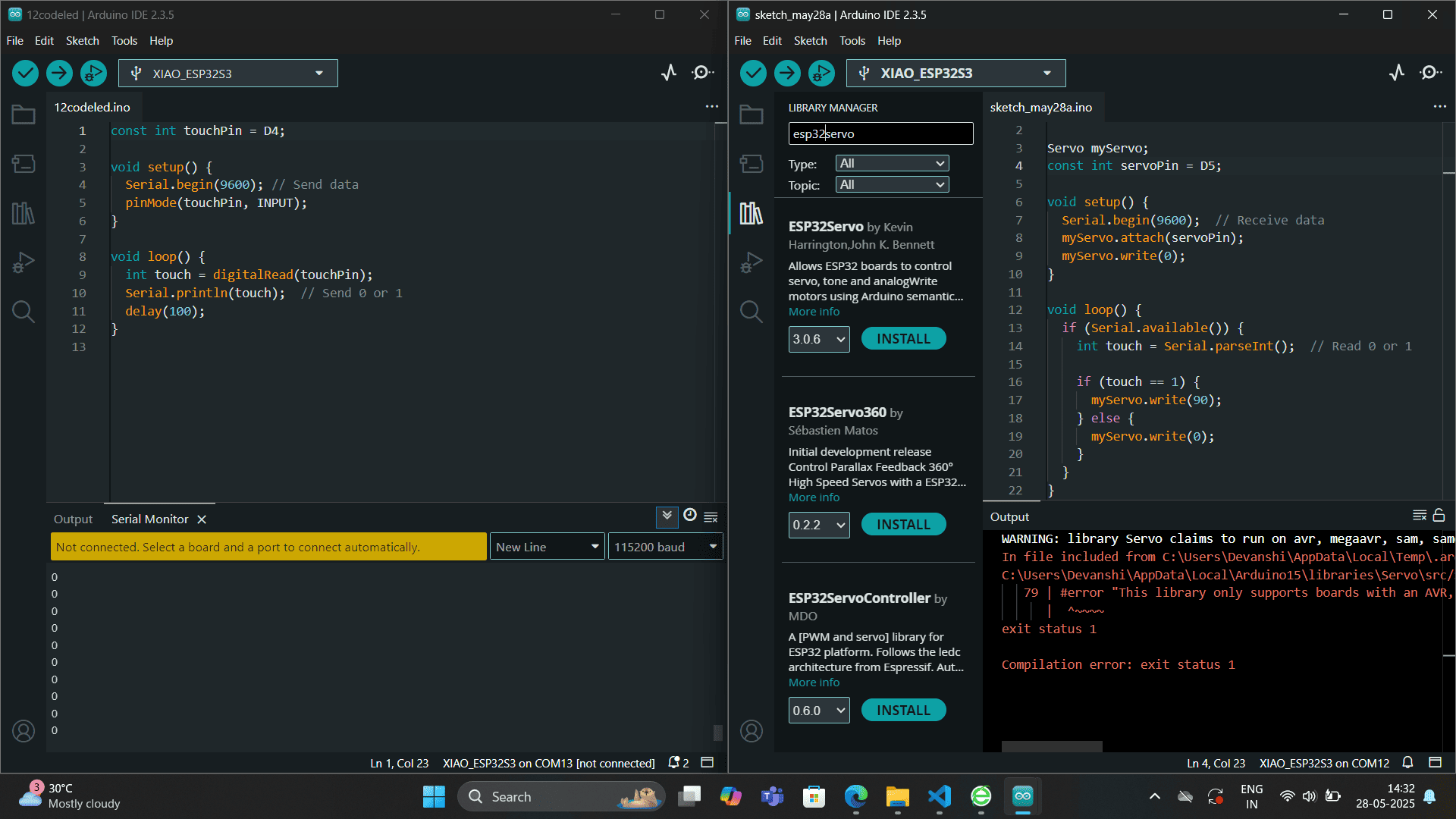Open More info for ESP32Servo360
Viewport: 1456px width, 819px height.
814,497
